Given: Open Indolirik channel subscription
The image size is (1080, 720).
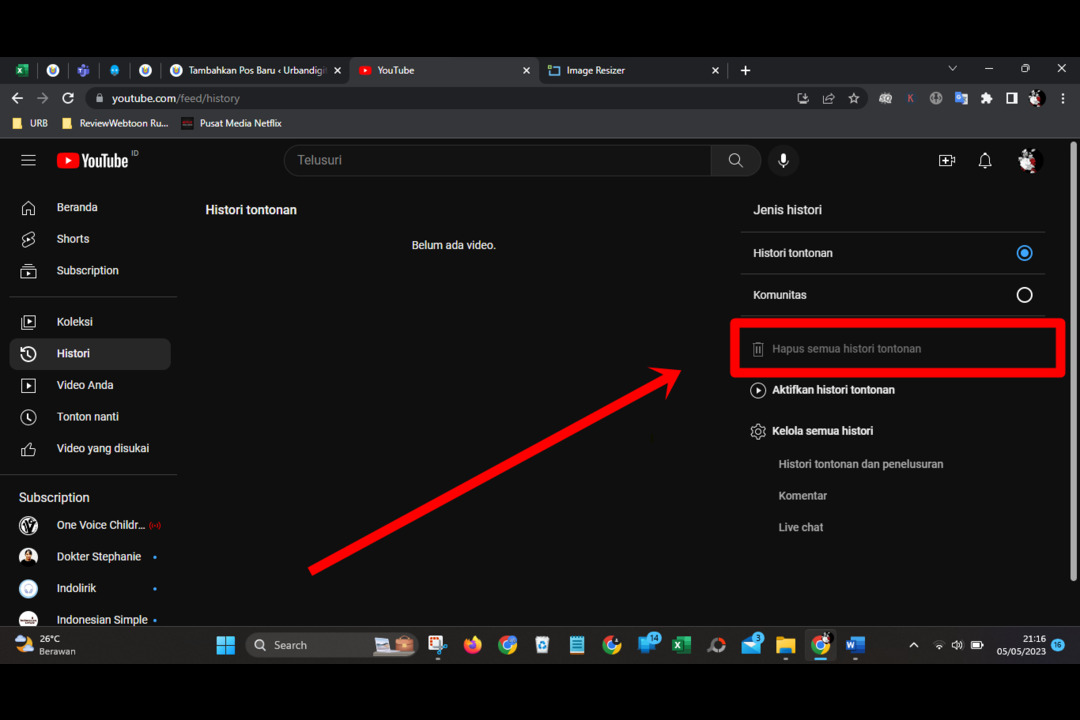Looking at the screenshot, I should coord(90,588).
